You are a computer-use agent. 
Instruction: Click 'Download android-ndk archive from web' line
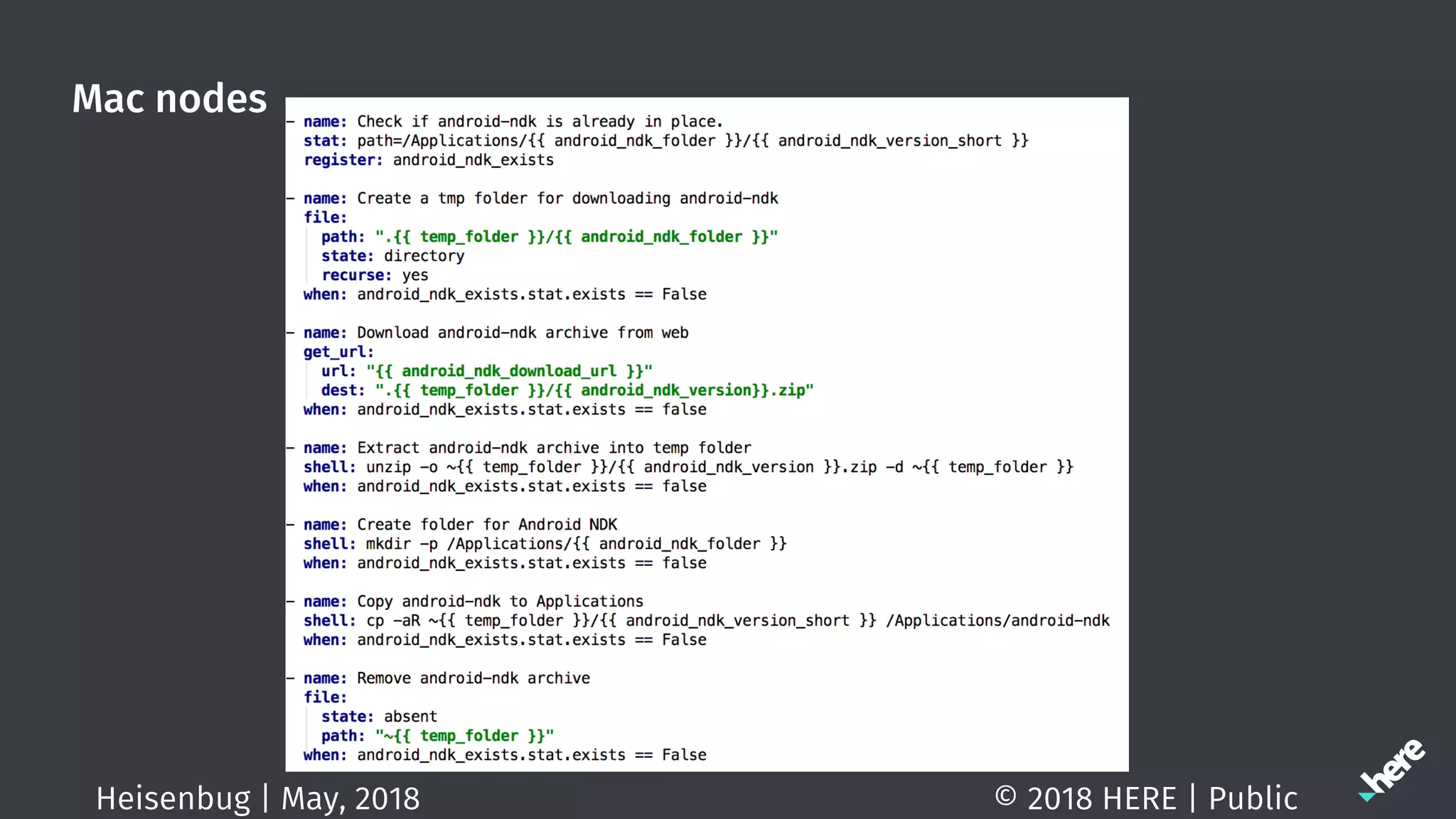488,333
